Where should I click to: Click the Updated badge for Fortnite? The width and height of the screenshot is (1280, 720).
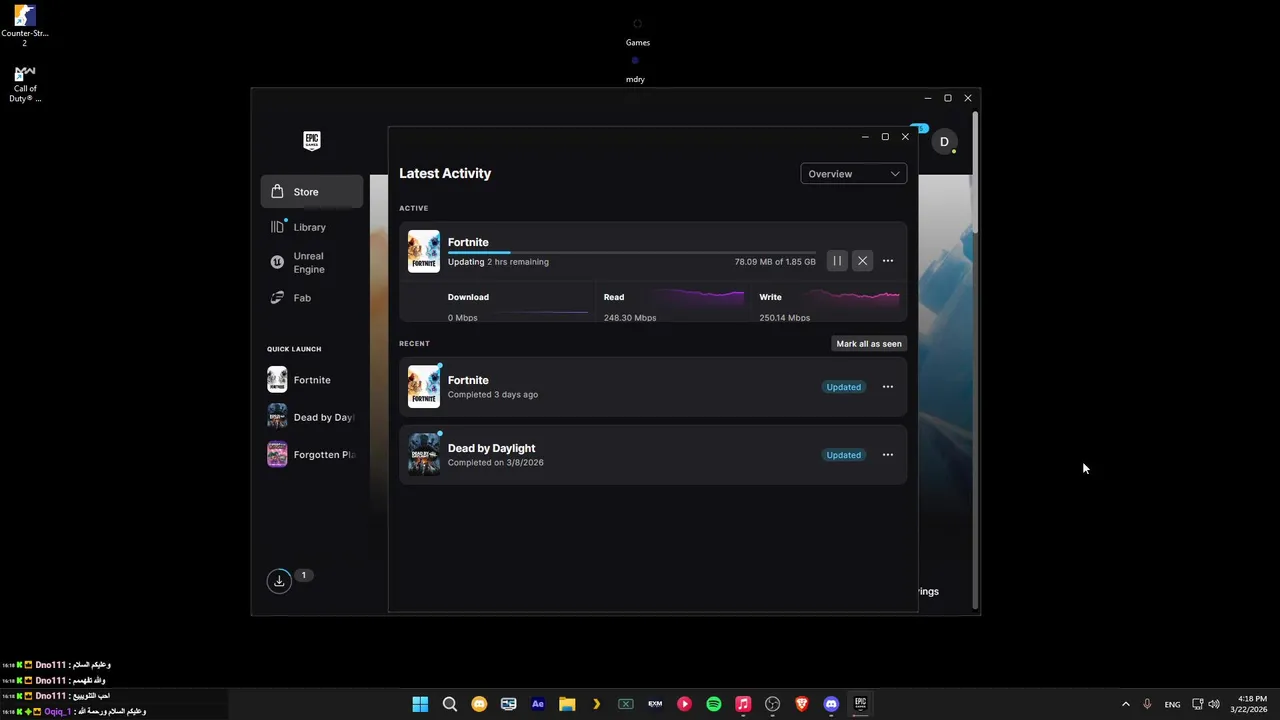[x=843, y=387]
